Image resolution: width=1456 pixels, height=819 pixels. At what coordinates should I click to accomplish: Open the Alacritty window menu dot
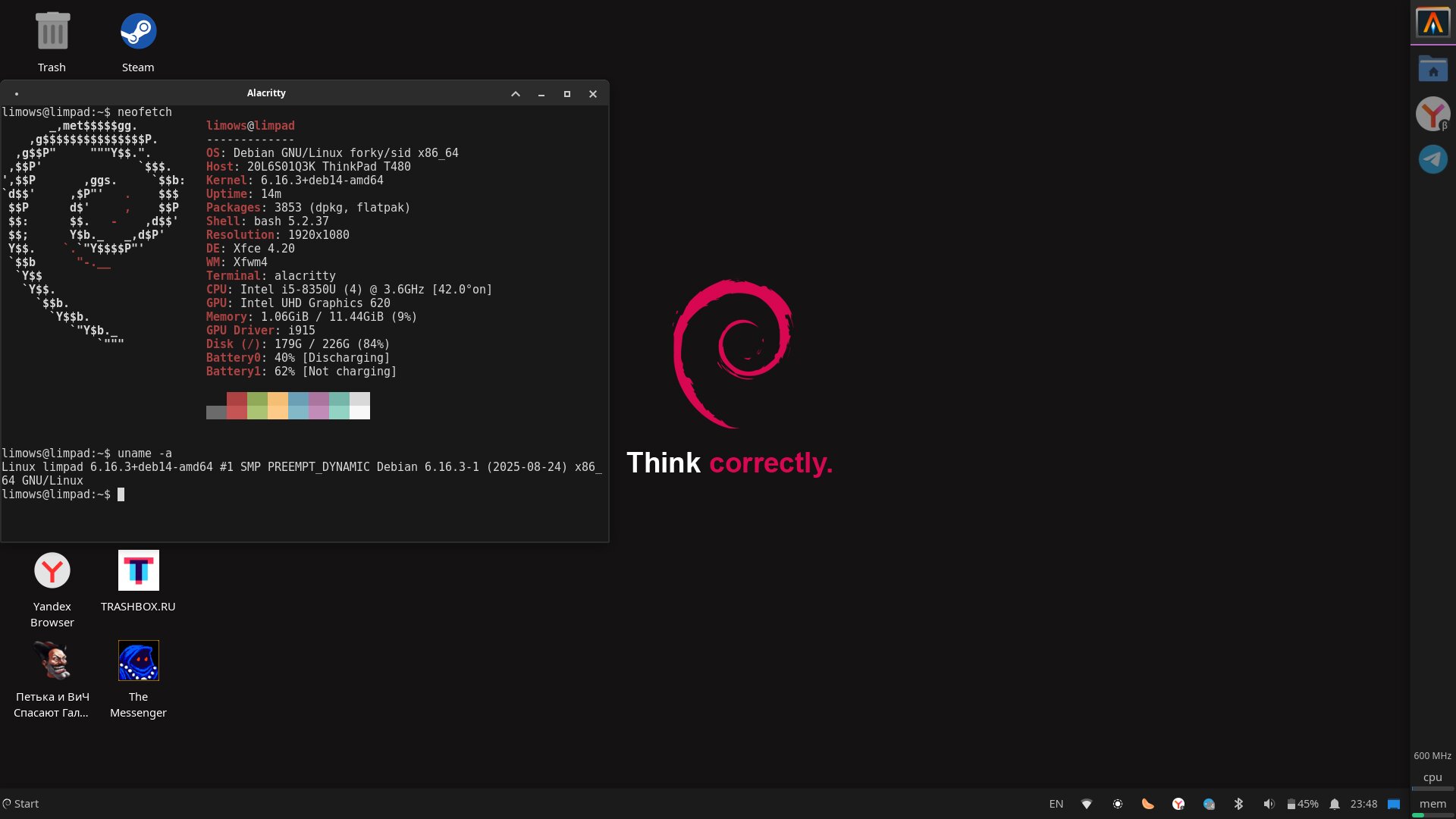[x=16, y=94]
